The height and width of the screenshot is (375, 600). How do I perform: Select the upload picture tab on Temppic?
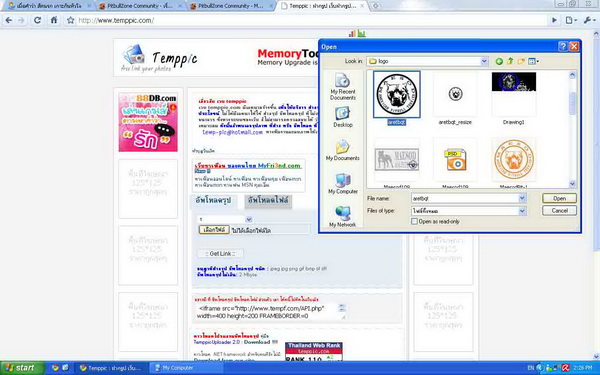pos(213,201)
